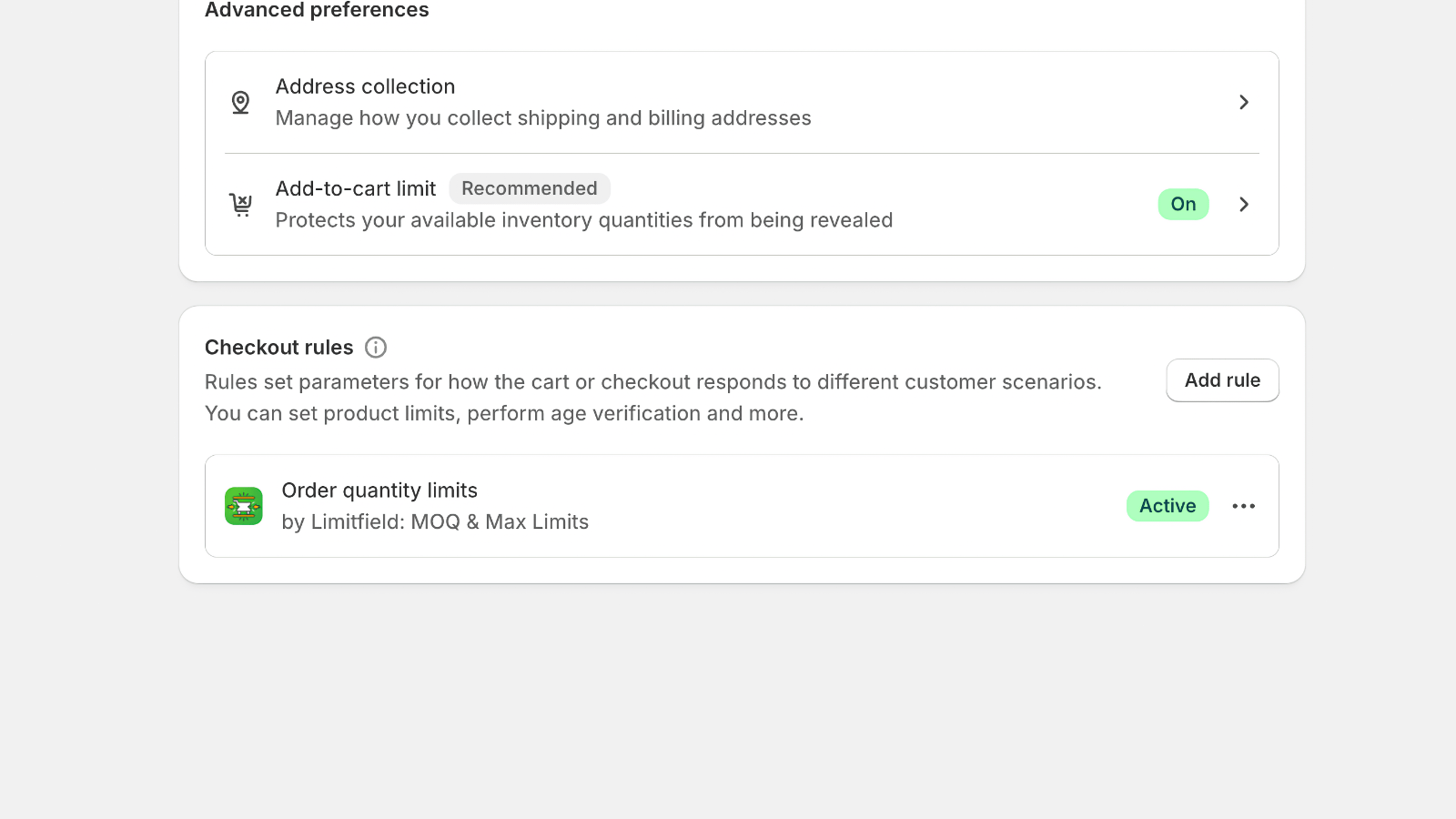Click 'Manage how you collect shipping' description
This screenshot has width=1456, height=819.
543,118
